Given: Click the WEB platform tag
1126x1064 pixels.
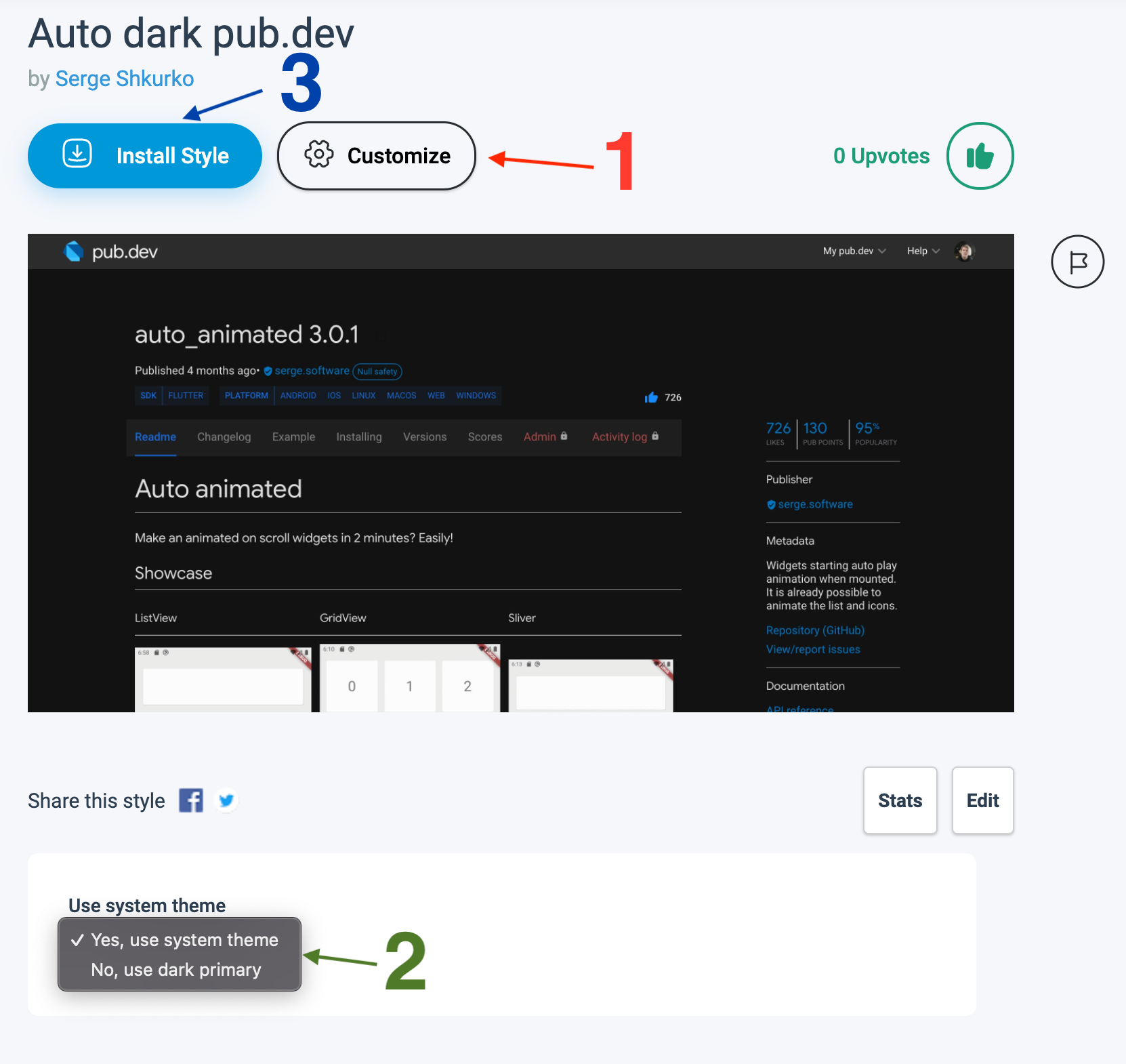Looking at the screenshot, I should point(436,396).
